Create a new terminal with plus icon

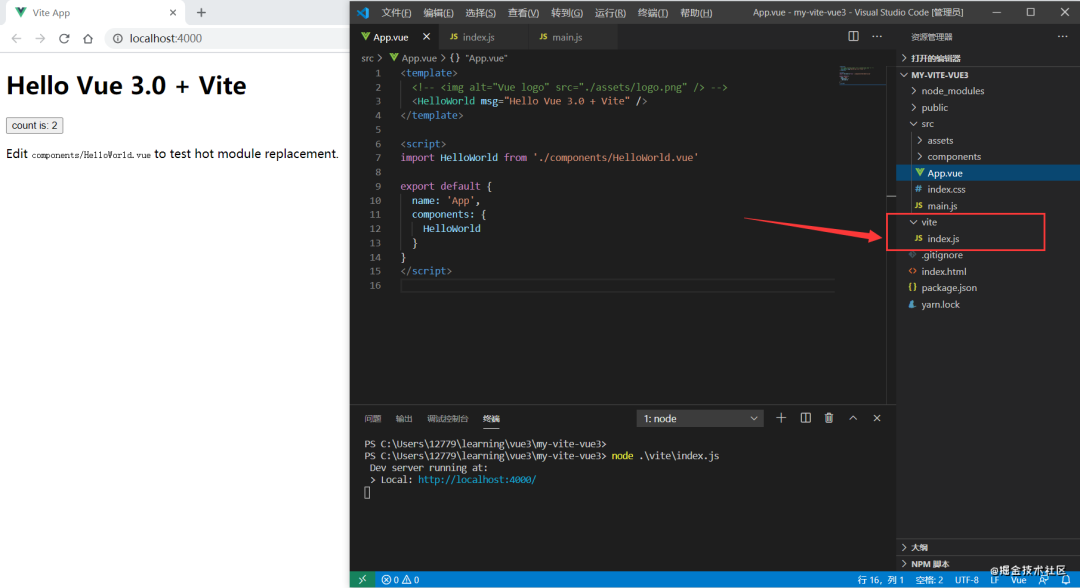pyautogui.click(x=781, y=418)
